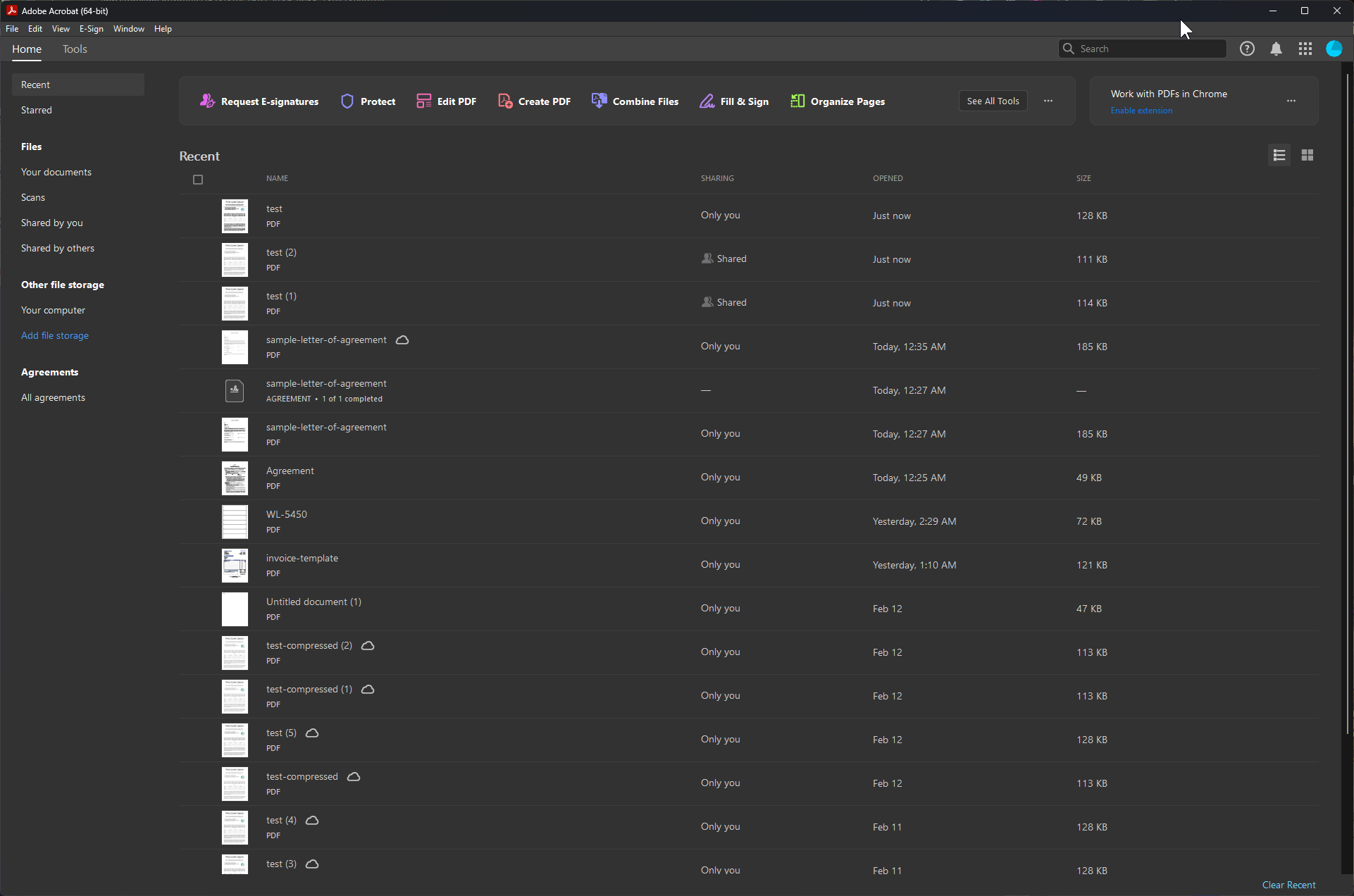Open the notifications bell
The width and height of the screenshot is (1354, 896).
coord(1276,49)
